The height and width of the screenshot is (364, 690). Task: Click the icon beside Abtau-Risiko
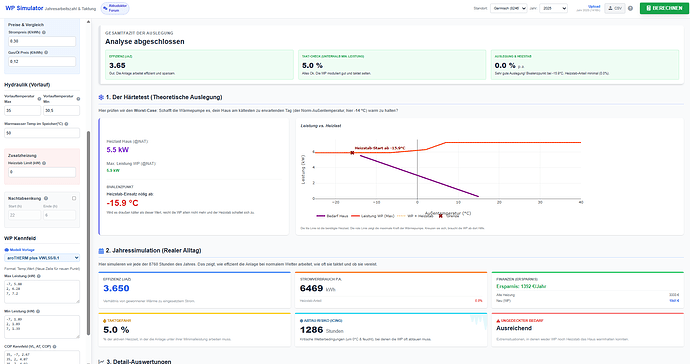coord(301,321)
